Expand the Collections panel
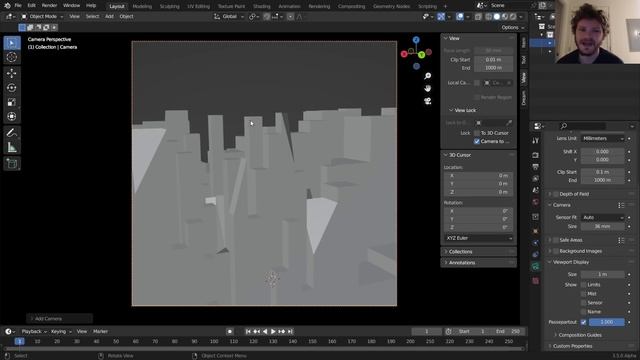The image size is (640, 360). [478, 251]
